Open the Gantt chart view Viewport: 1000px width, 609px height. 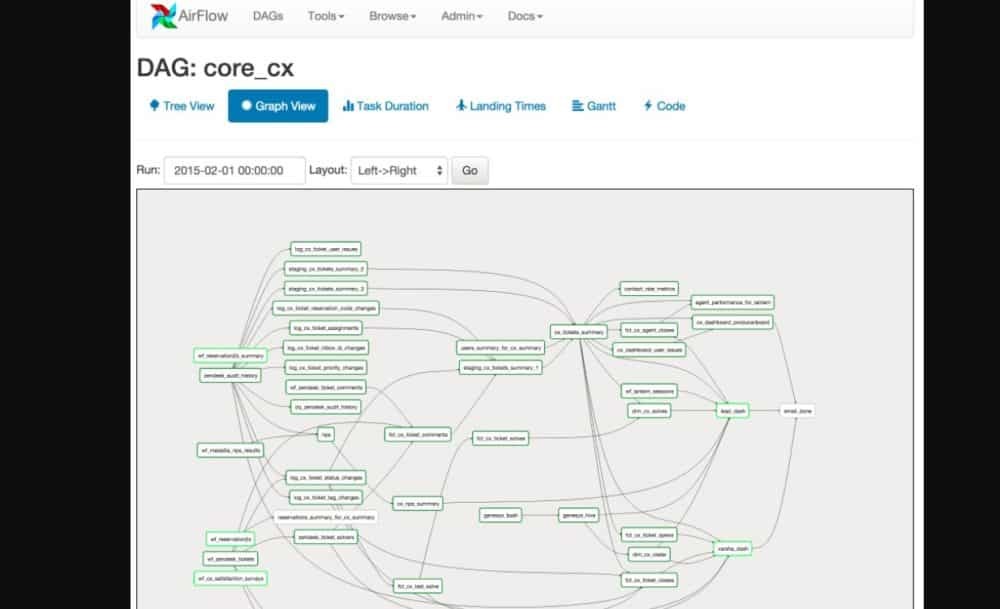(x=594, y=106)
